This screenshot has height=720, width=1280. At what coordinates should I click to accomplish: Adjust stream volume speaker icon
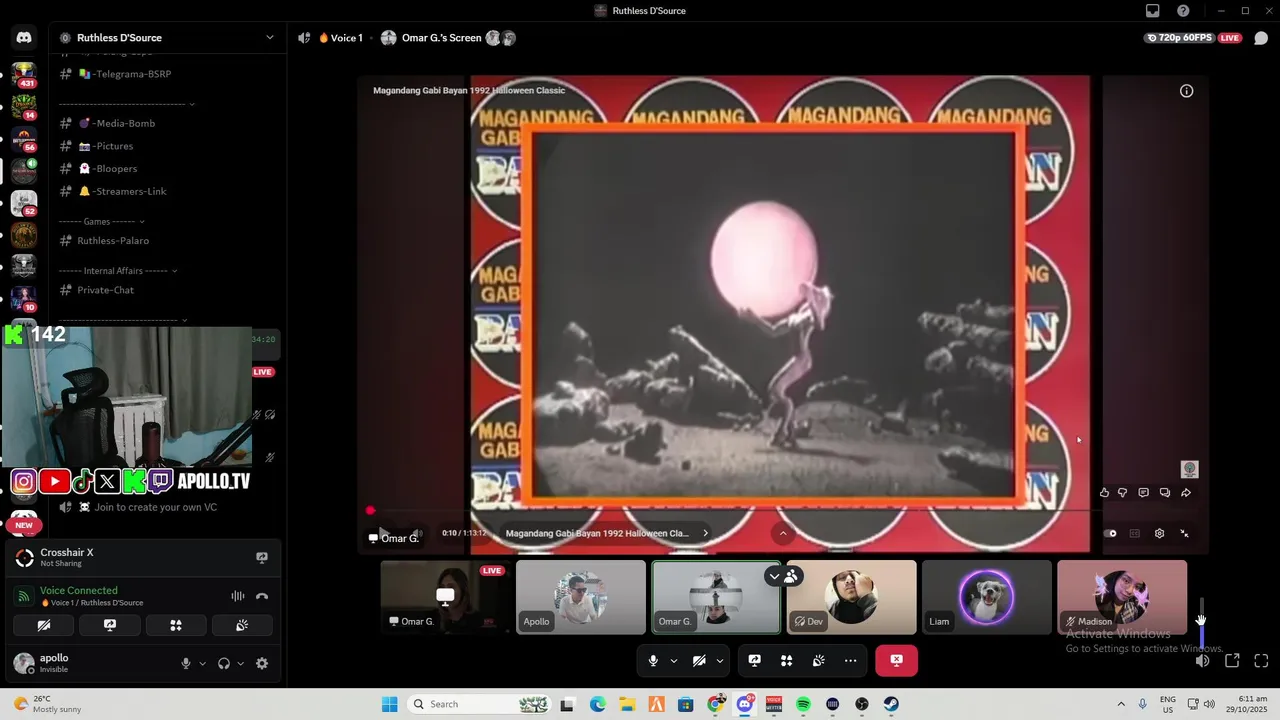coord(1203,661)
